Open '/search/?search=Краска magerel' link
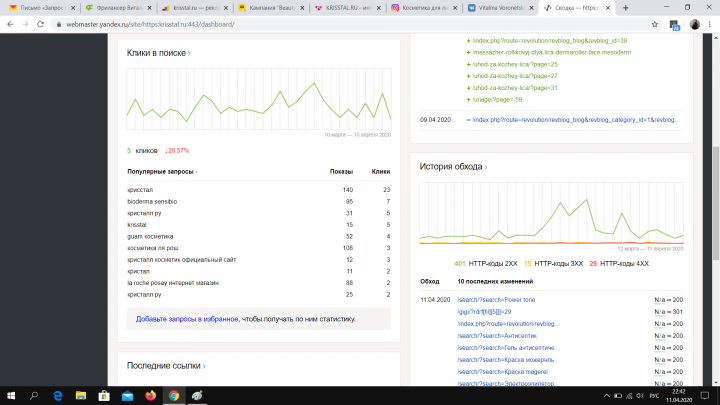720x405 pixels. pos(502,371)
